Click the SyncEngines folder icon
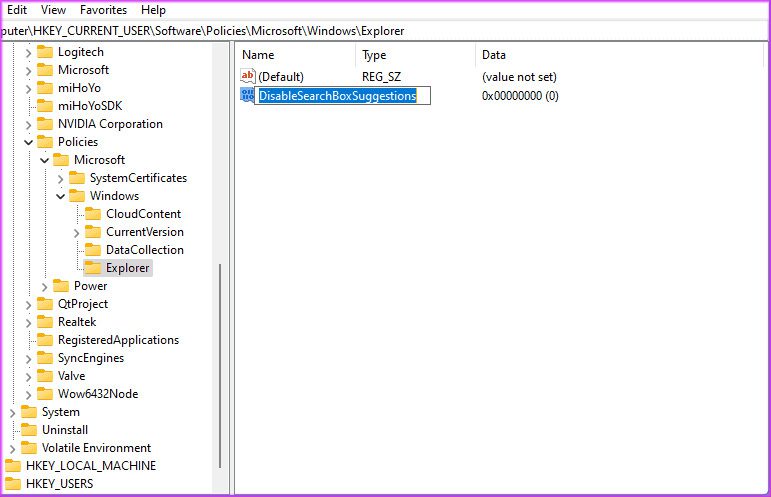This screenshot has width=771, height=497. pos(45,358)
